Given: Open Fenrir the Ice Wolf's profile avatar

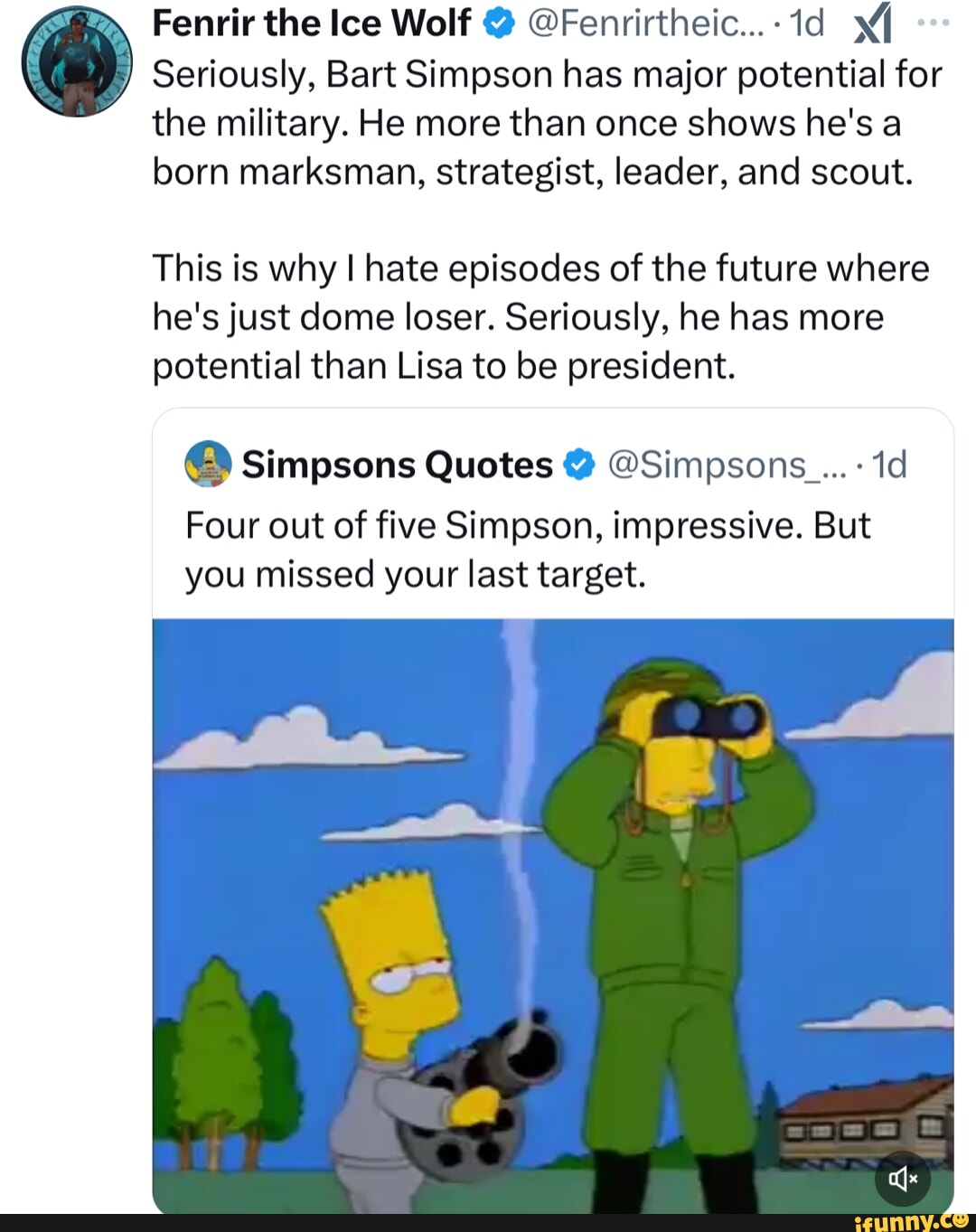Looking at the screenshot, I should click(77, 61).
